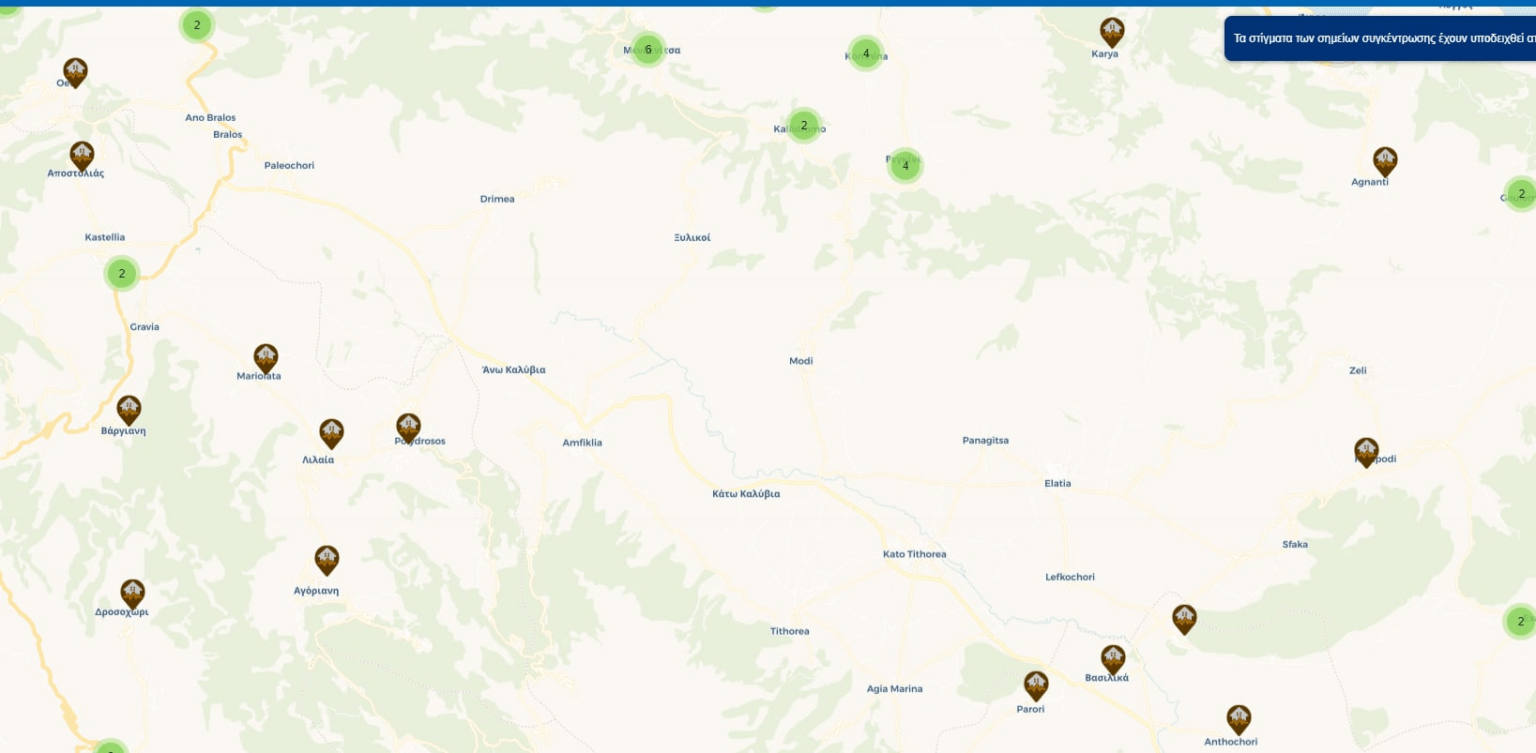Select the Karya pin marker
The image size is (1536, 753).
click(x=1112, y=32)
